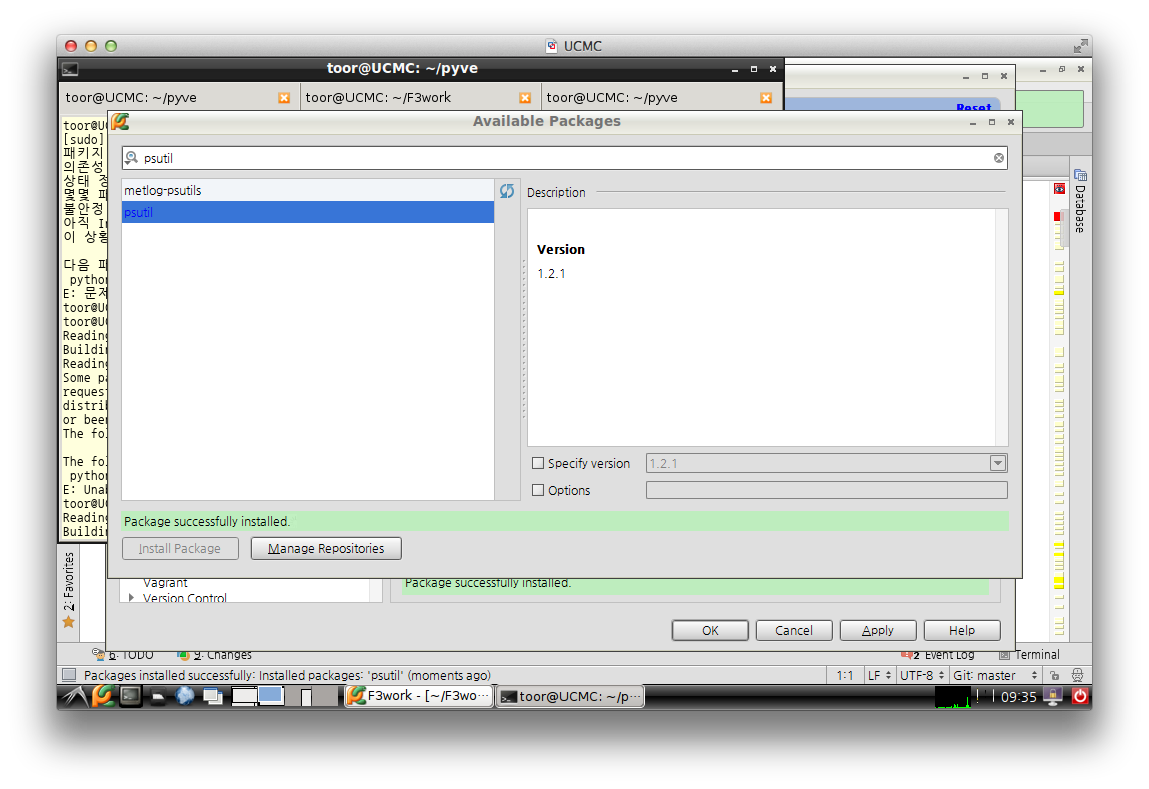Toggle tool windows button in status bar
Image resolution: width=1149 pixels, height=789 pixels.
(x=70, y=675)
